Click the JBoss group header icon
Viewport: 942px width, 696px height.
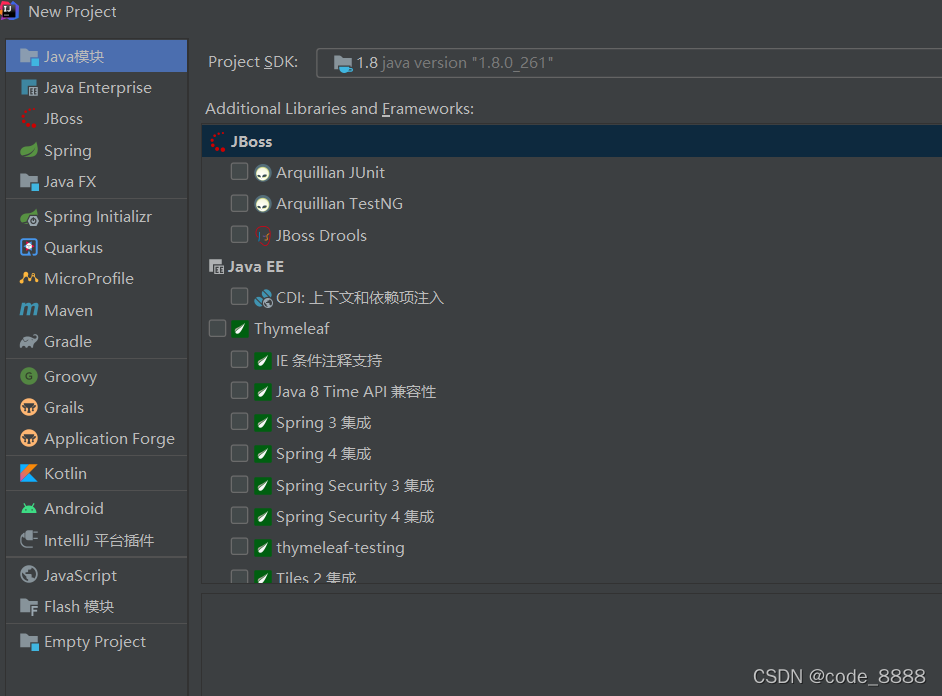coord(218,142)
